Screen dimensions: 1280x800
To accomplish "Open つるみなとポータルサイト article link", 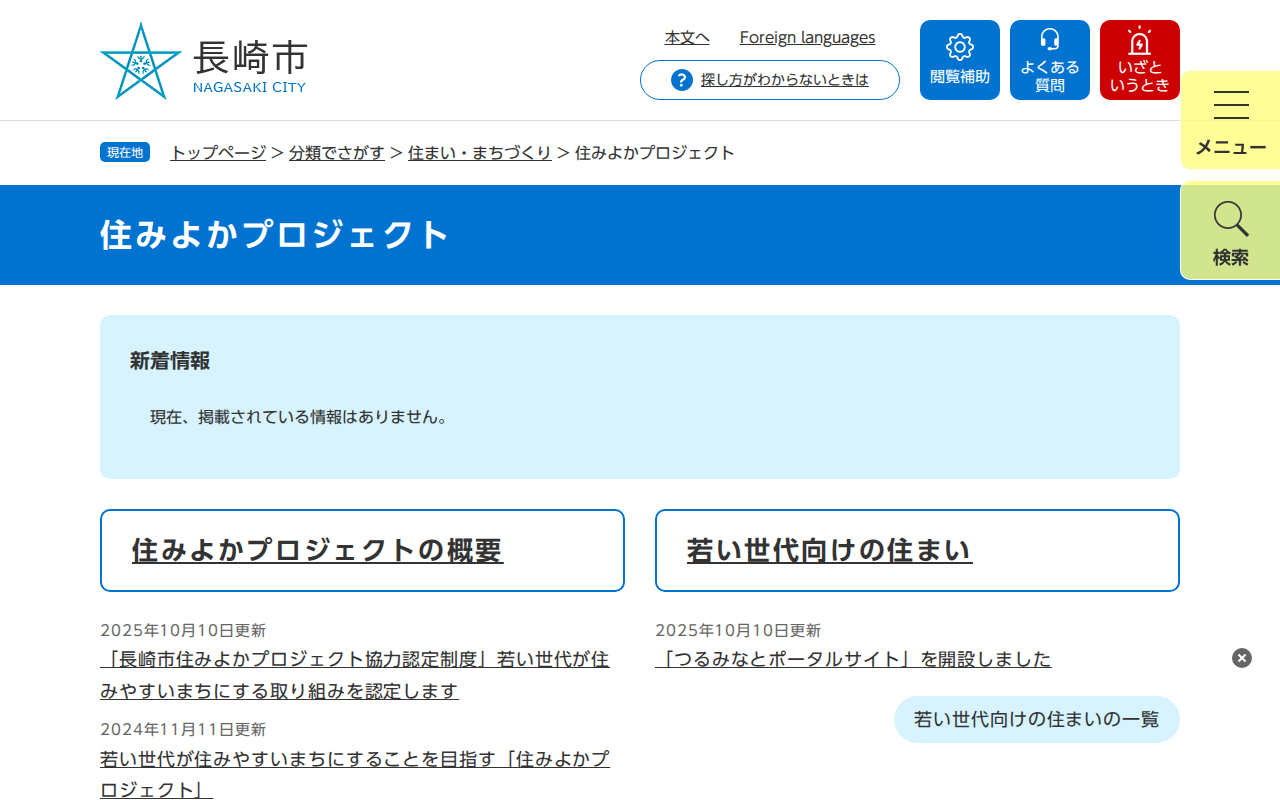I will click(x=853, y=659).
